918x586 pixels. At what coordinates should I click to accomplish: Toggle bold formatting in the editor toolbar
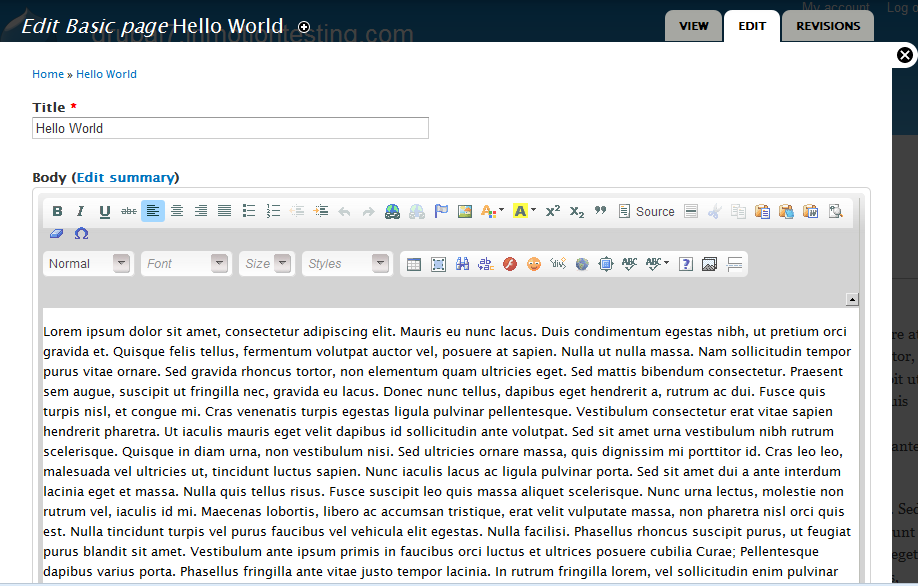(57, 211)
